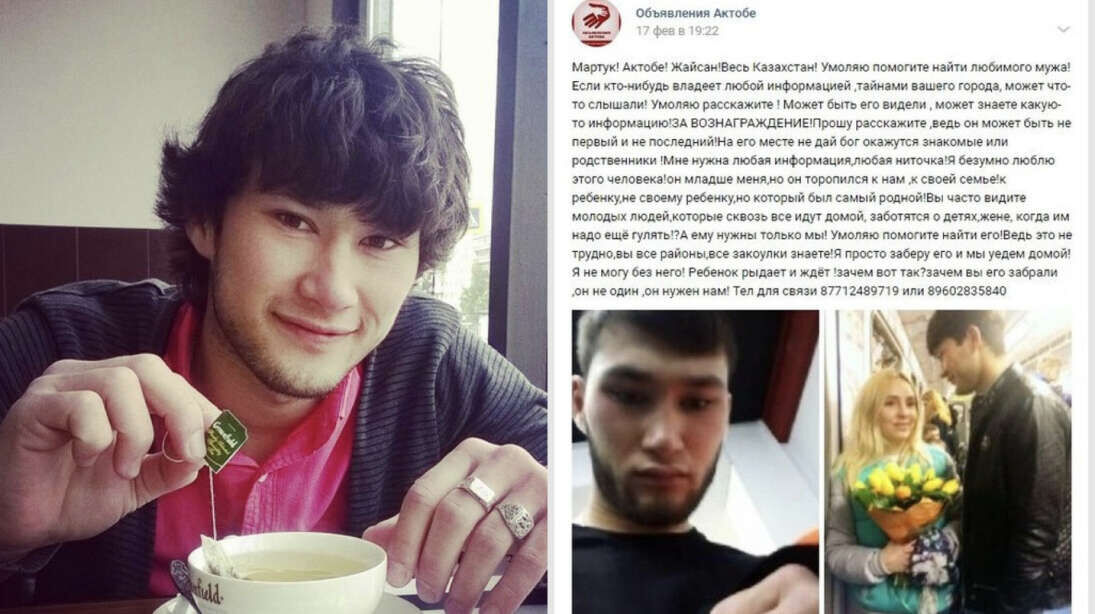Click the phone number 89602835840
This screenshot has width=1095, height=614.
[967, 291]
